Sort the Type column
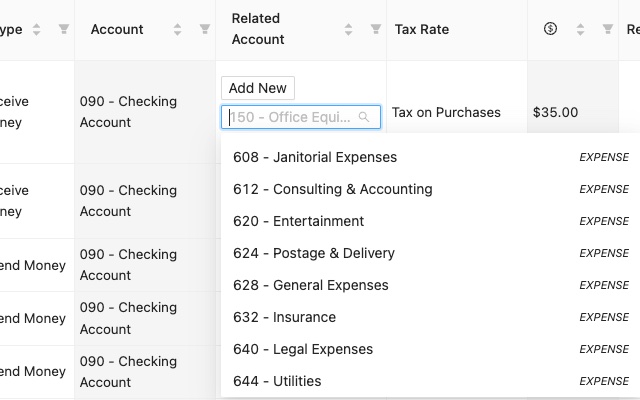 click(37, 30)
